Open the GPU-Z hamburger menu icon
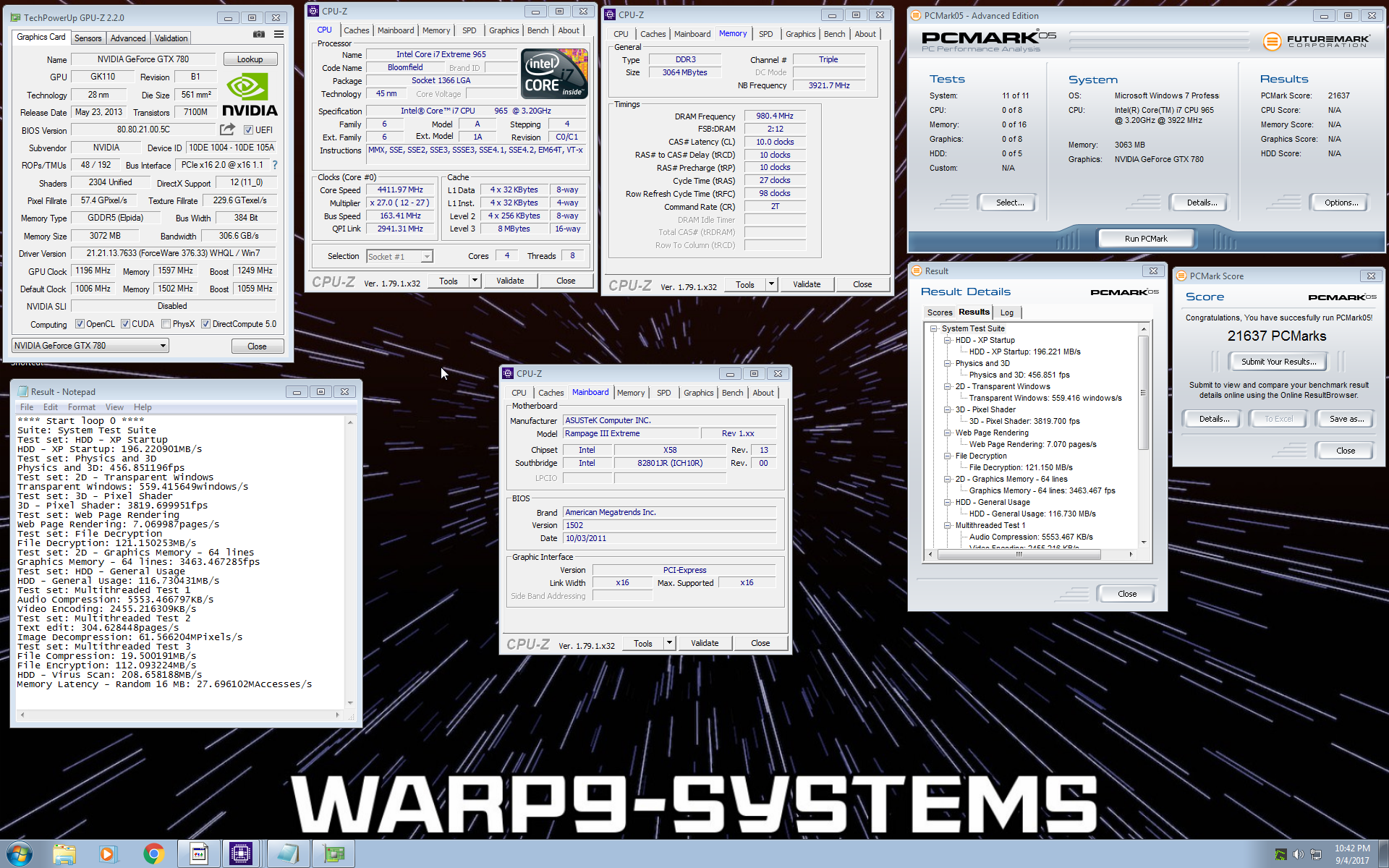 [279, 35]
